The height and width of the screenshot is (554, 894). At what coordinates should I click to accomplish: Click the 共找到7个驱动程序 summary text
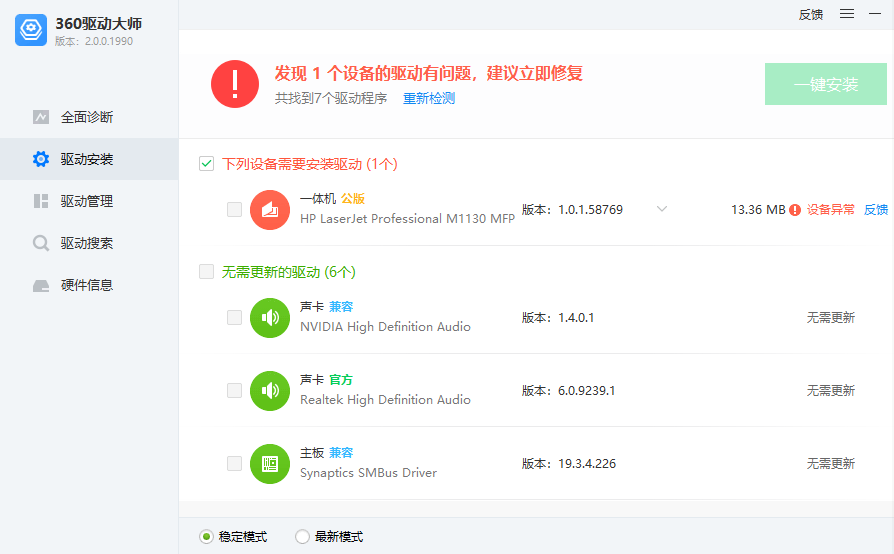(331, 99)
